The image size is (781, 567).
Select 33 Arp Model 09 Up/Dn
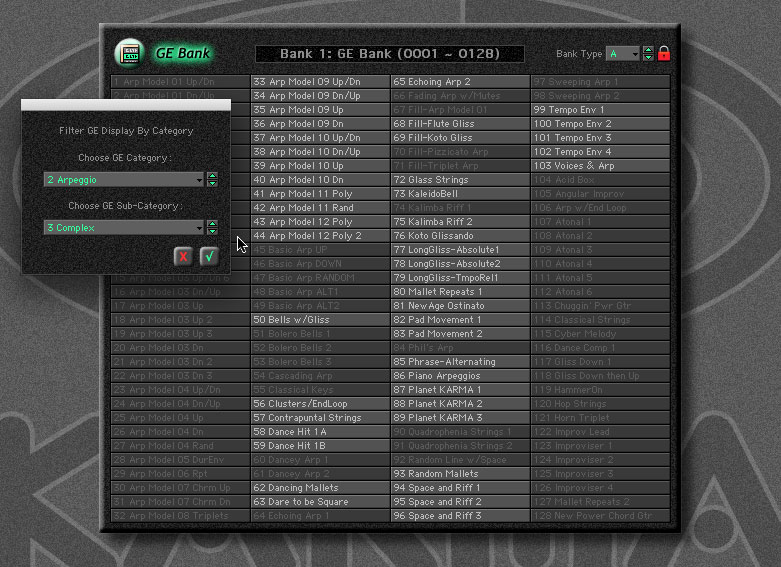pyautogui.click(x=320, y=82)
